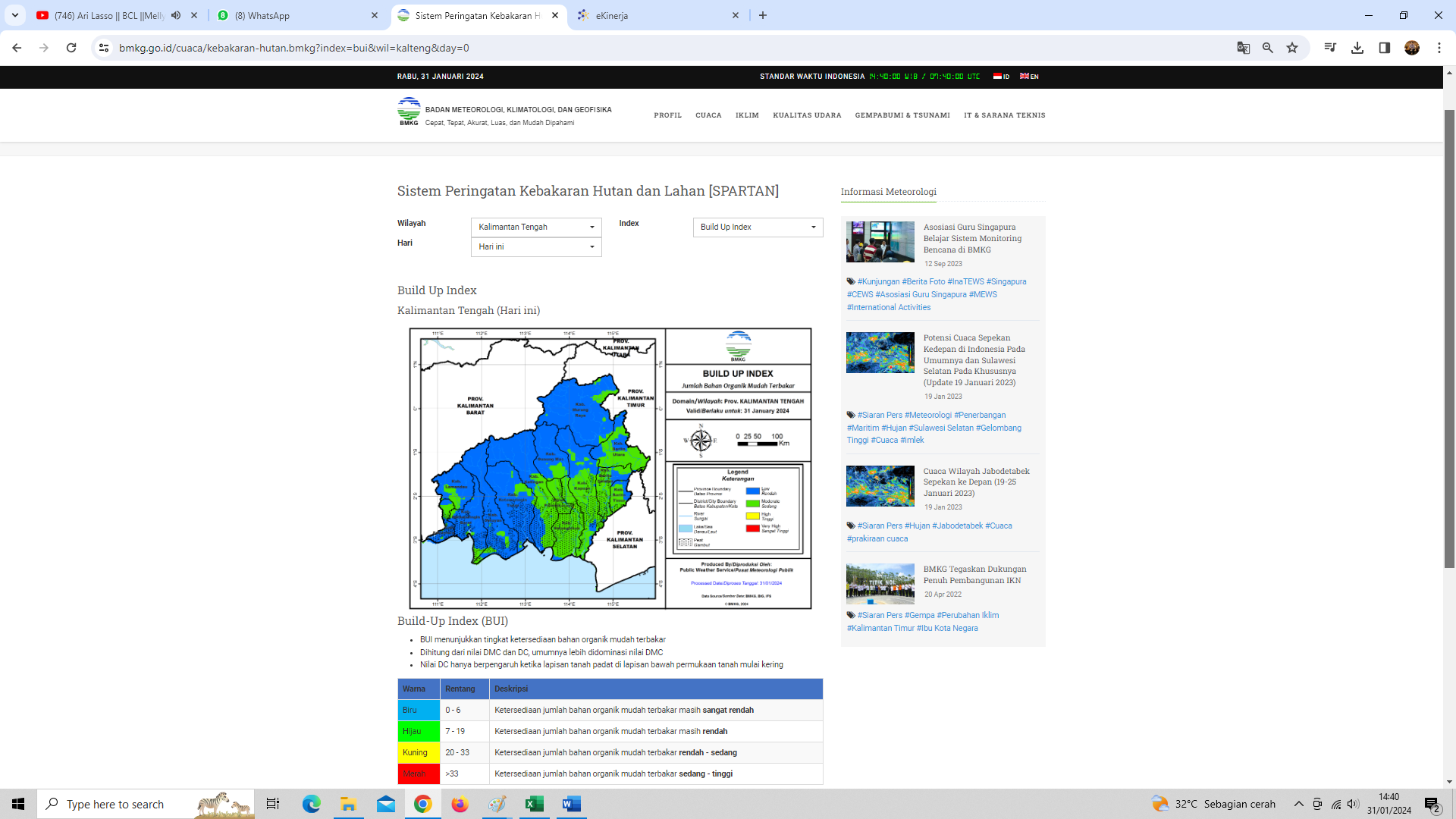
Task: Click the BMKG logo in header
Action: coord(409,111)
